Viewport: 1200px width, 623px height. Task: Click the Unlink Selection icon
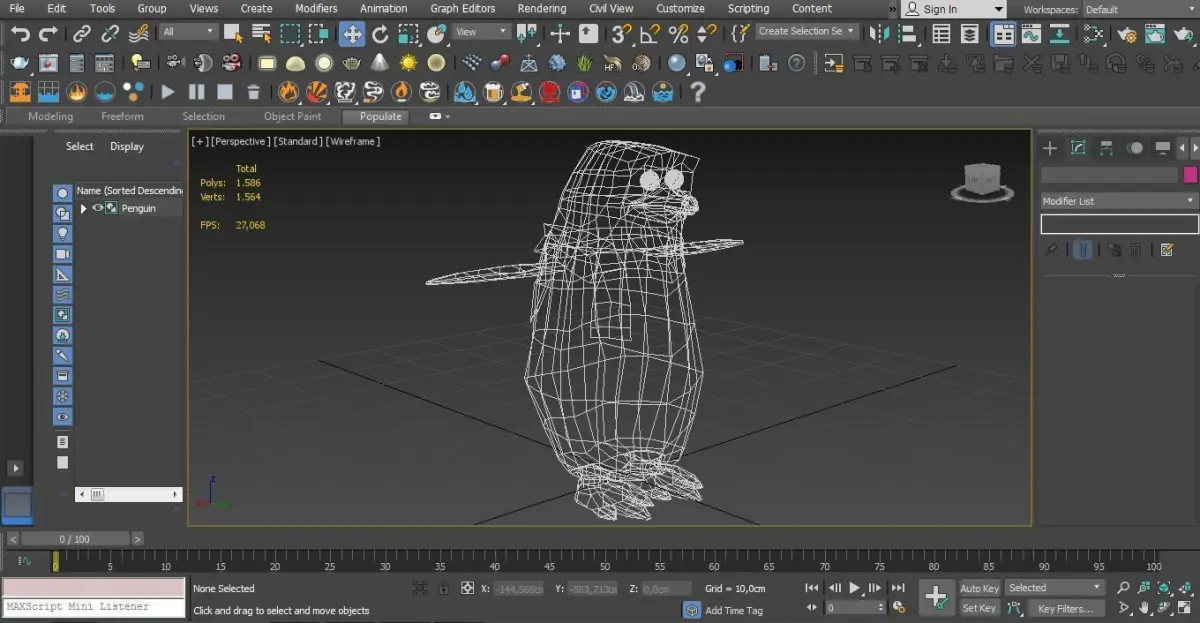(111, 33)
